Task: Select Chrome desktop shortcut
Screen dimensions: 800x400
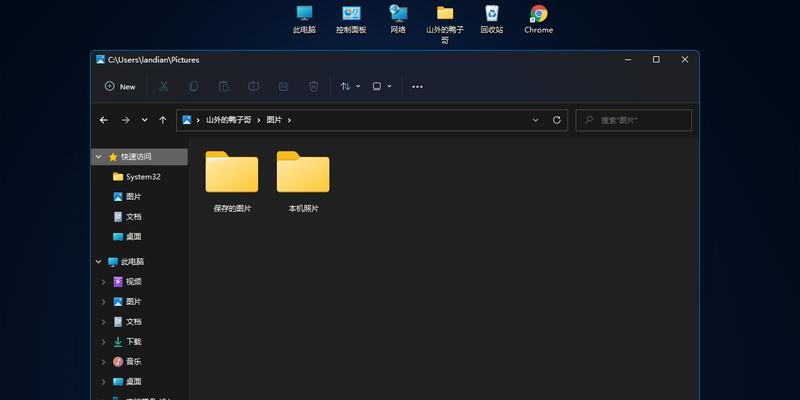Action: pyautogui.click(x=539, y=19)
